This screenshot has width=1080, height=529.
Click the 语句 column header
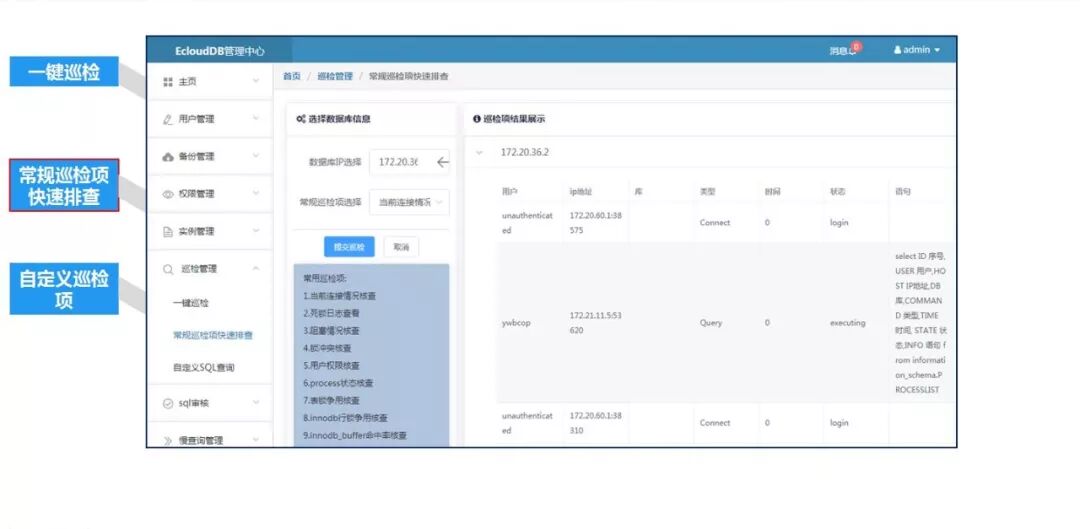[903, 191]
